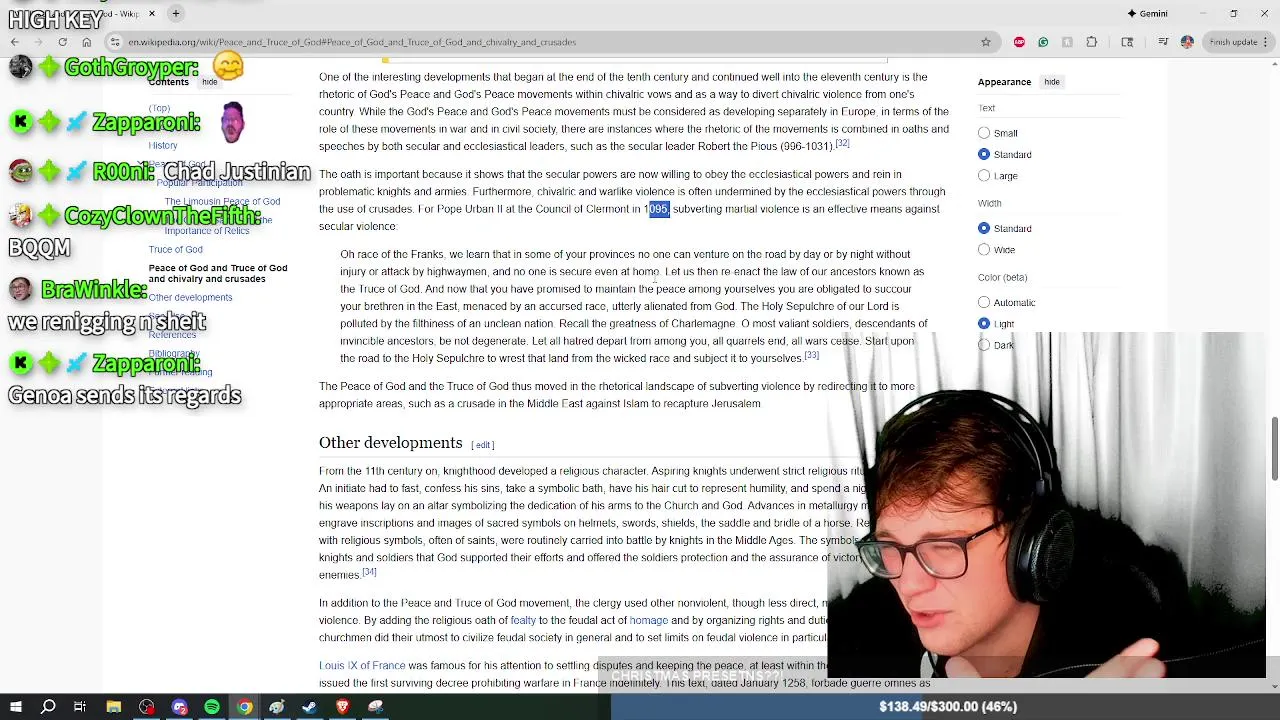Open Louis IX of France link

[362, 665]
